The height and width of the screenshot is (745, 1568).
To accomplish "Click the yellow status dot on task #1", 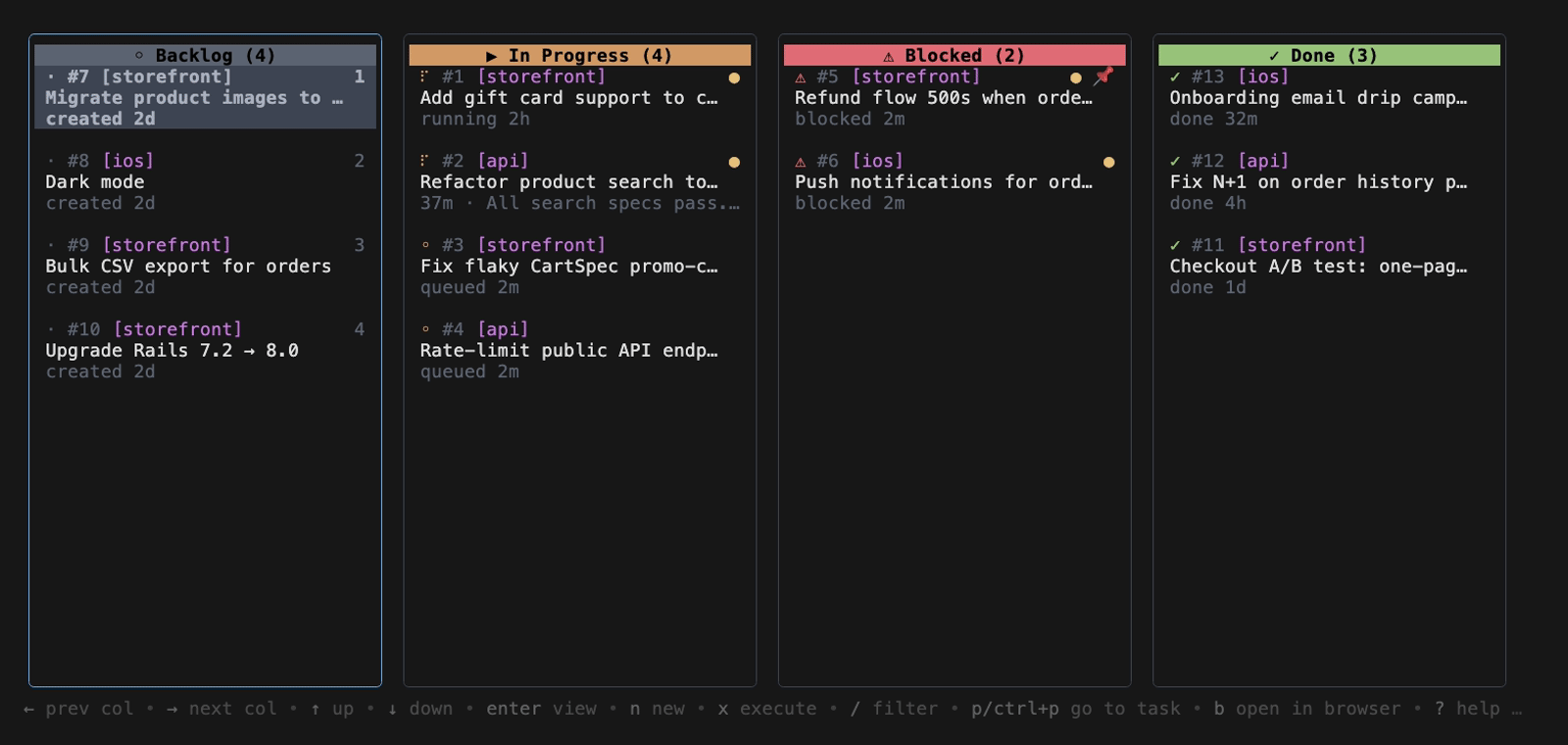I will [734, 77].
